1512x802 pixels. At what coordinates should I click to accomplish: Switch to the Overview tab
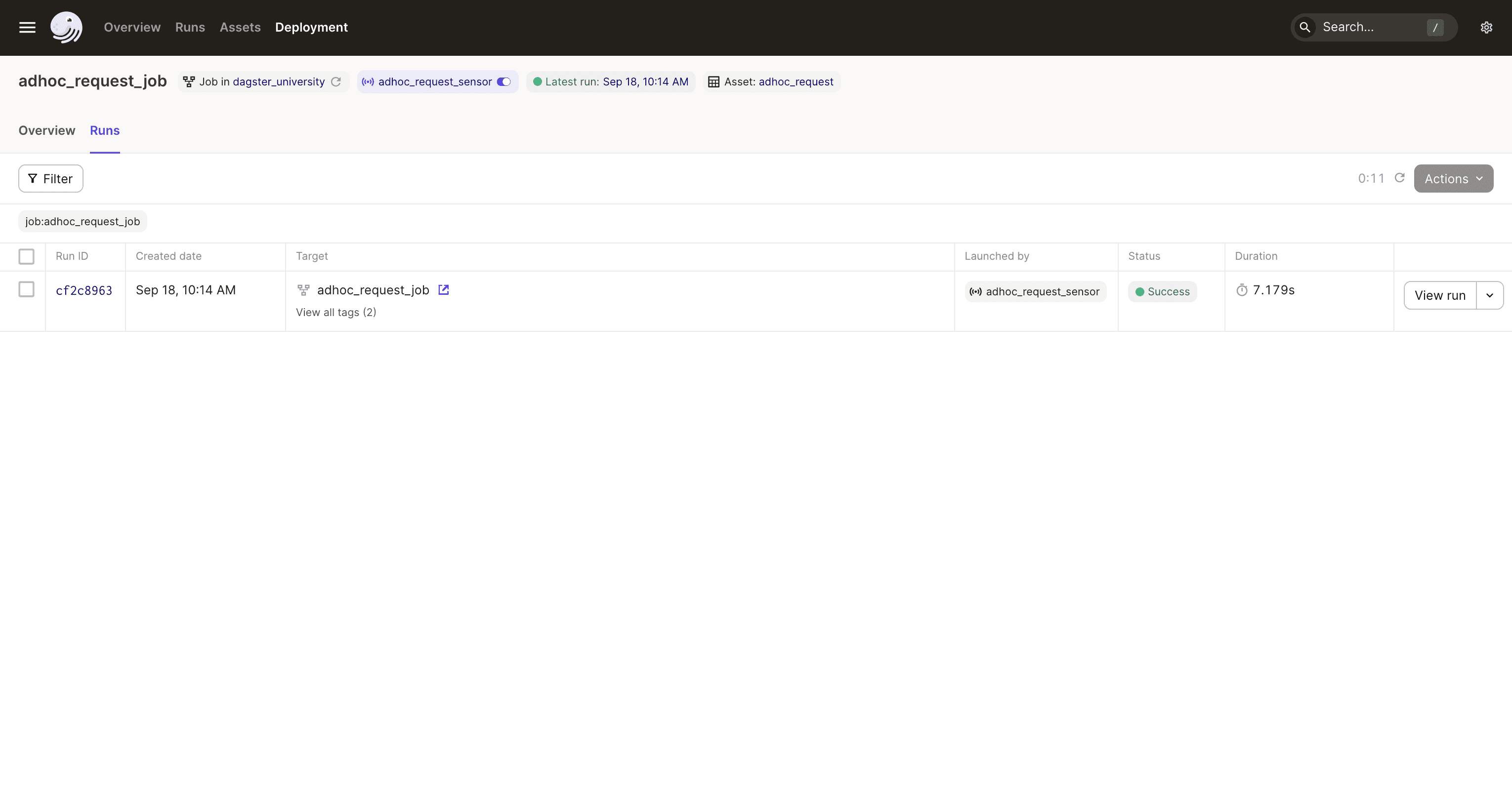pos(46,130)
